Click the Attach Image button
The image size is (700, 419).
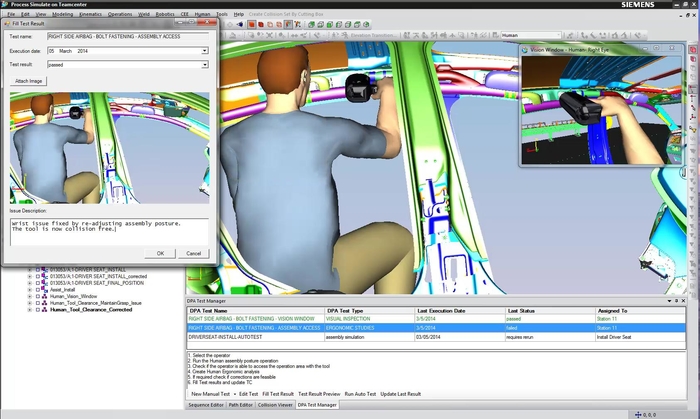click(x=29, y=81)
